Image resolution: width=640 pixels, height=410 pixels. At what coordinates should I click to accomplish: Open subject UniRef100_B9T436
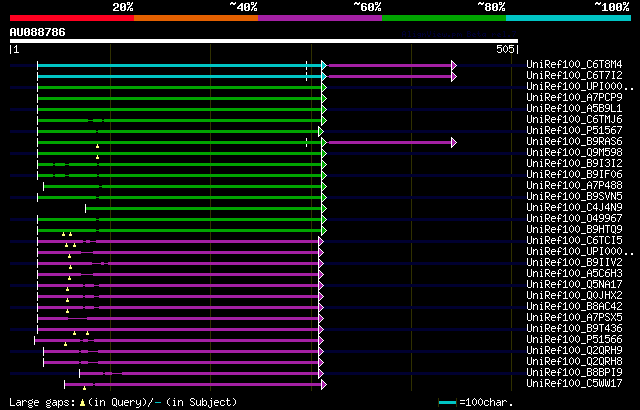(x=574, y=329)
